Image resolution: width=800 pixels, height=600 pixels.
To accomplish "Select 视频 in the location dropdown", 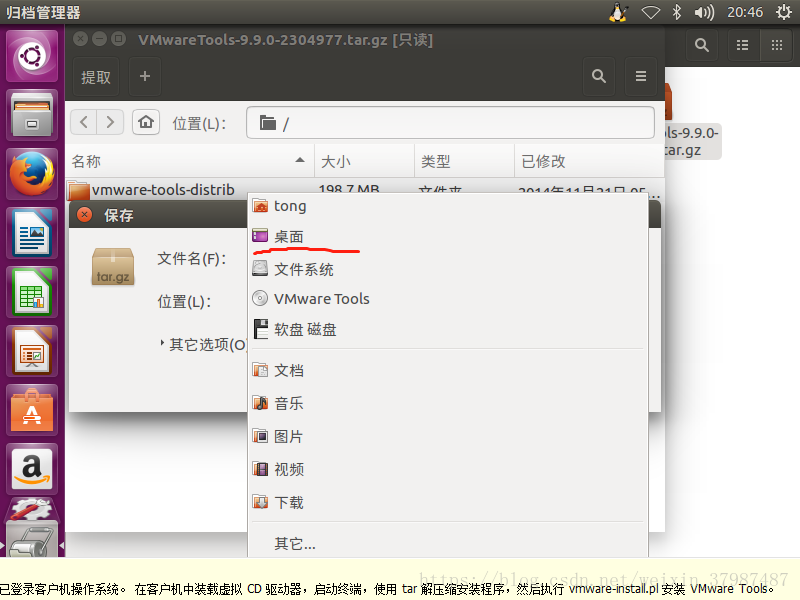I will pos(448,469).
